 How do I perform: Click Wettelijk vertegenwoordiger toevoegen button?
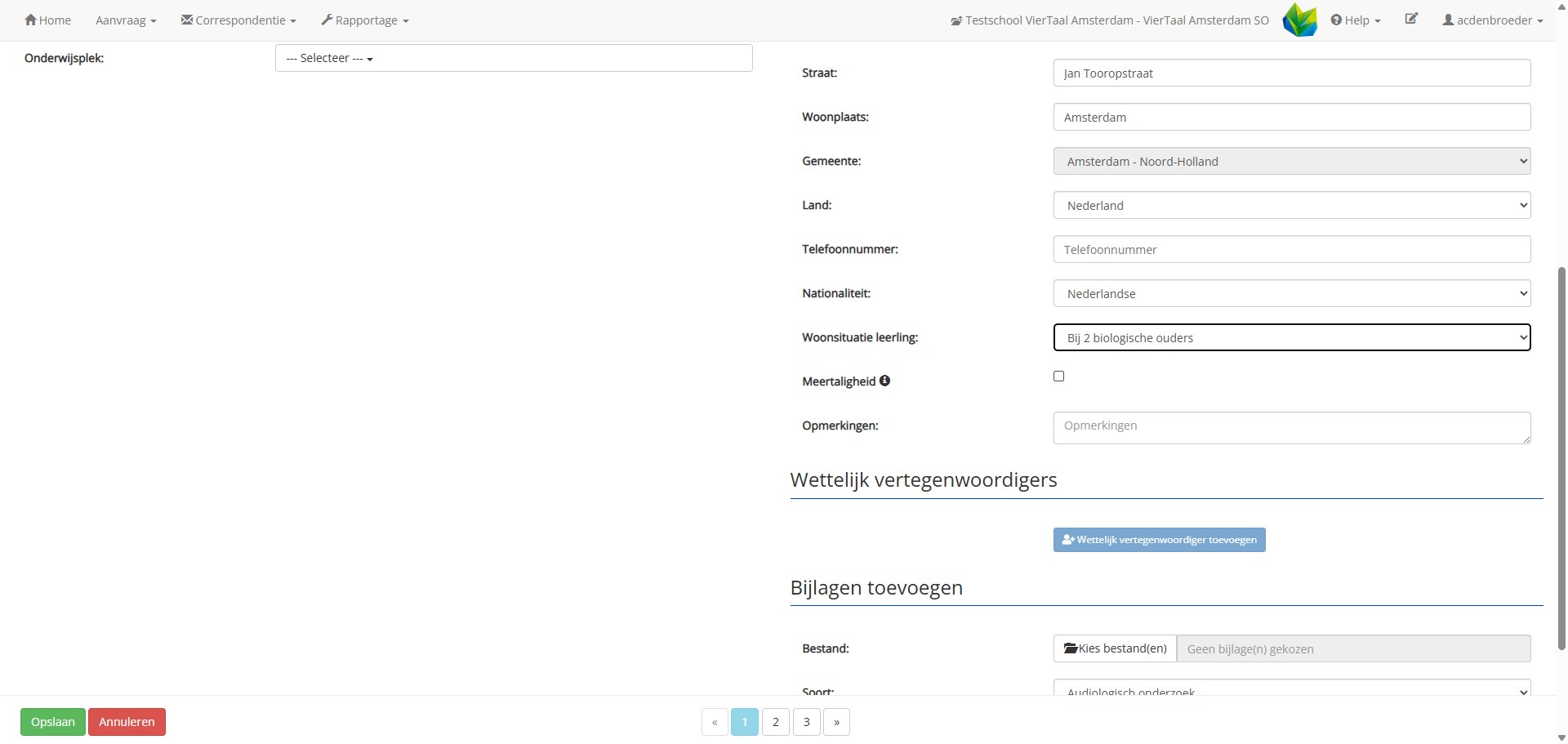tap(1160, 540)
